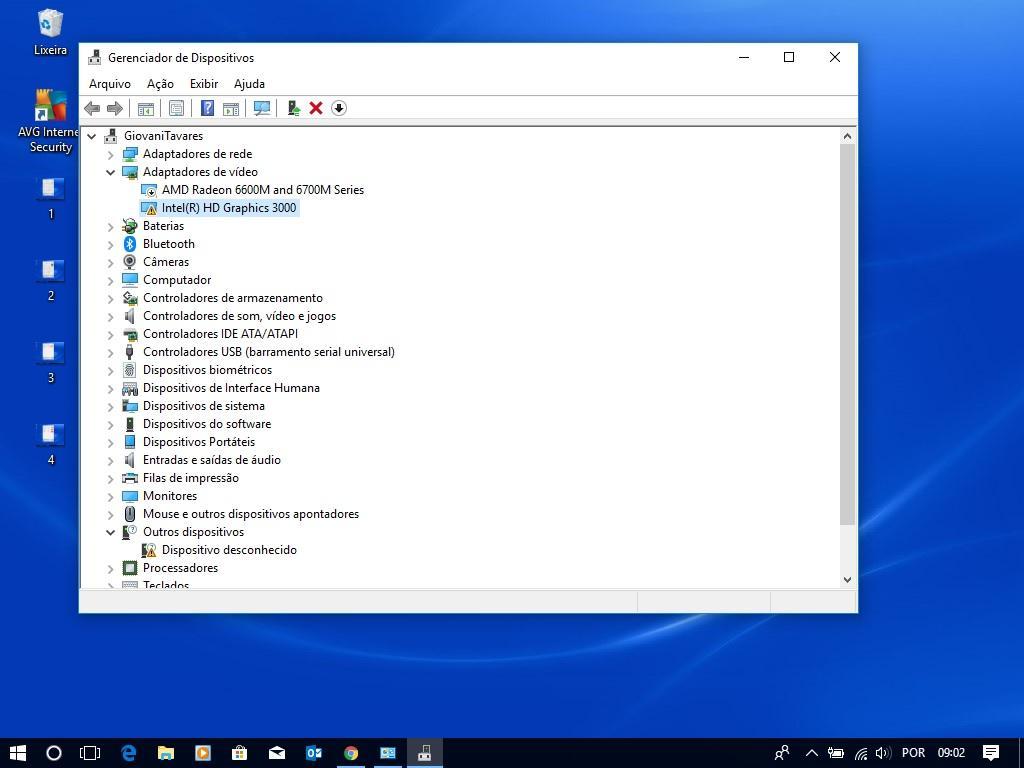Open Outlook from the taskbar
This screenshot has width=1024, height=768.
click(x=313, y=753)
